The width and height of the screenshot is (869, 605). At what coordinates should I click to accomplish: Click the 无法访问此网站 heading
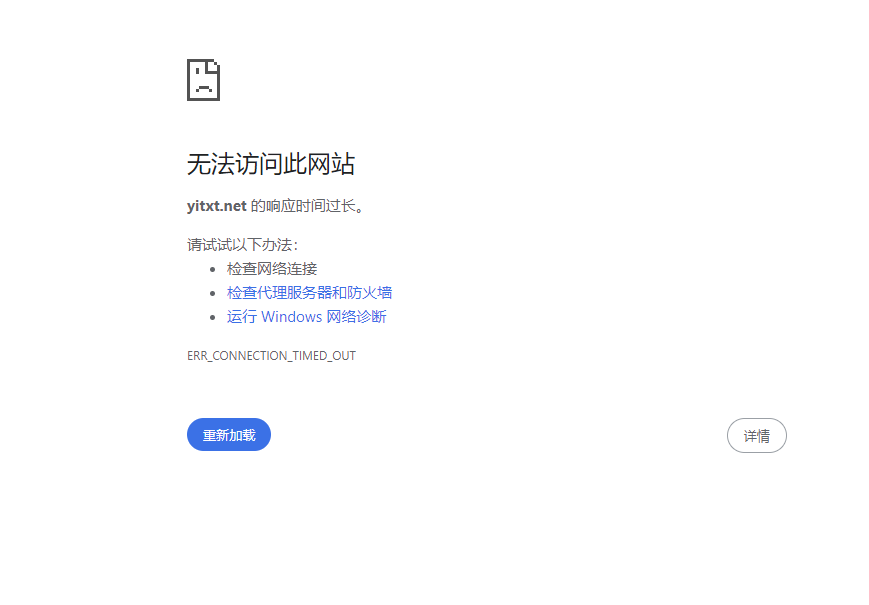[x=271, y=165]
